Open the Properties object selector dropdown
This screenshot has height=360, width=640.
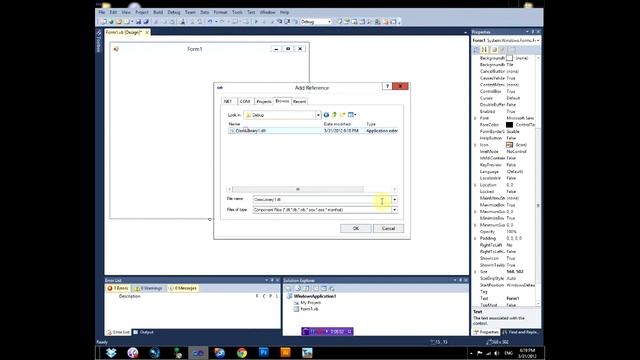538,40
